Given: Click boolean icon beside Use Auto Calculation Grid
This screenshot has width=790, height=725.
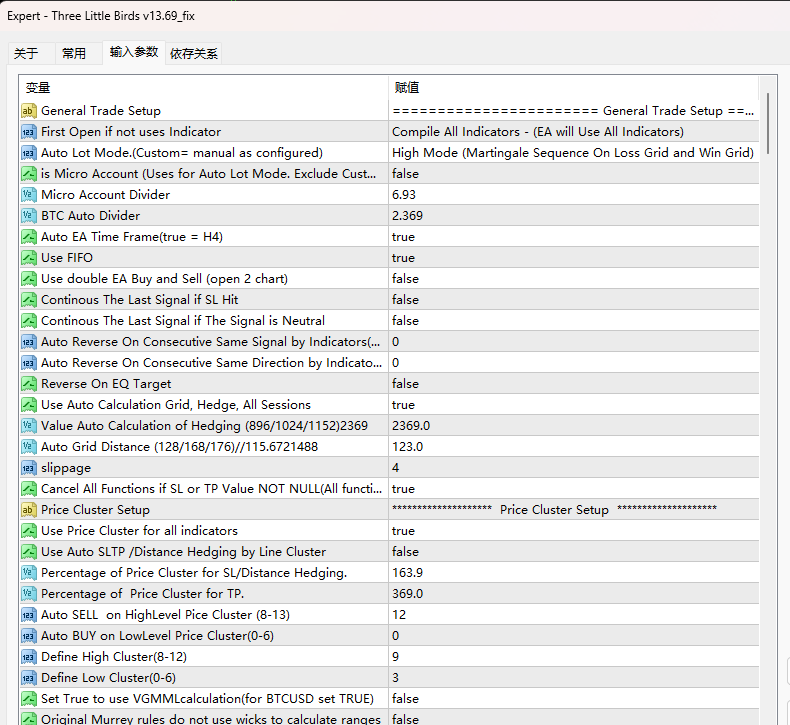Looking at the screenshot, I should click(x=29, y=405).
